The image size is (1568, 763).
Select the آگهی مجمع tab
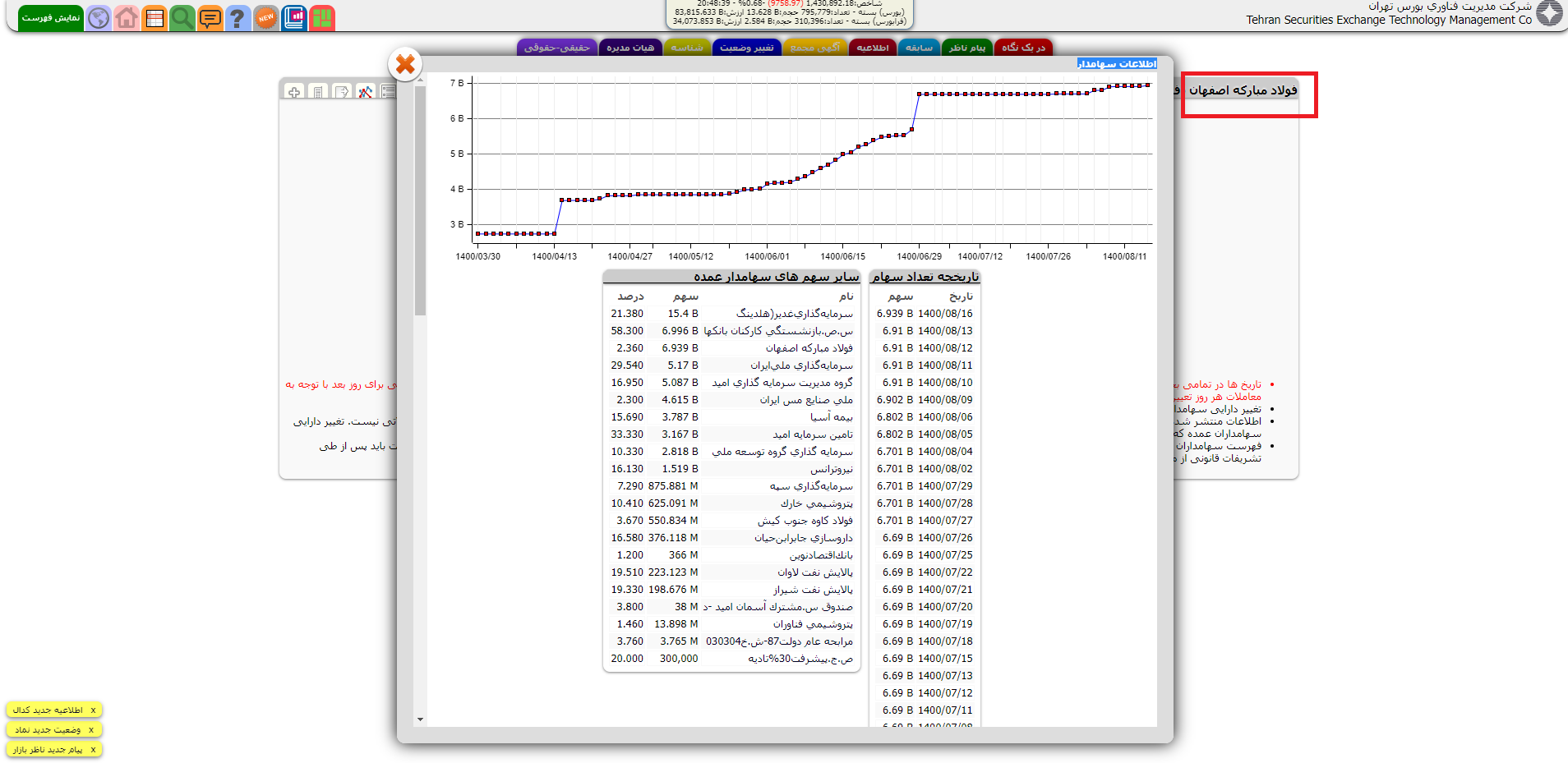coord(815,48)
